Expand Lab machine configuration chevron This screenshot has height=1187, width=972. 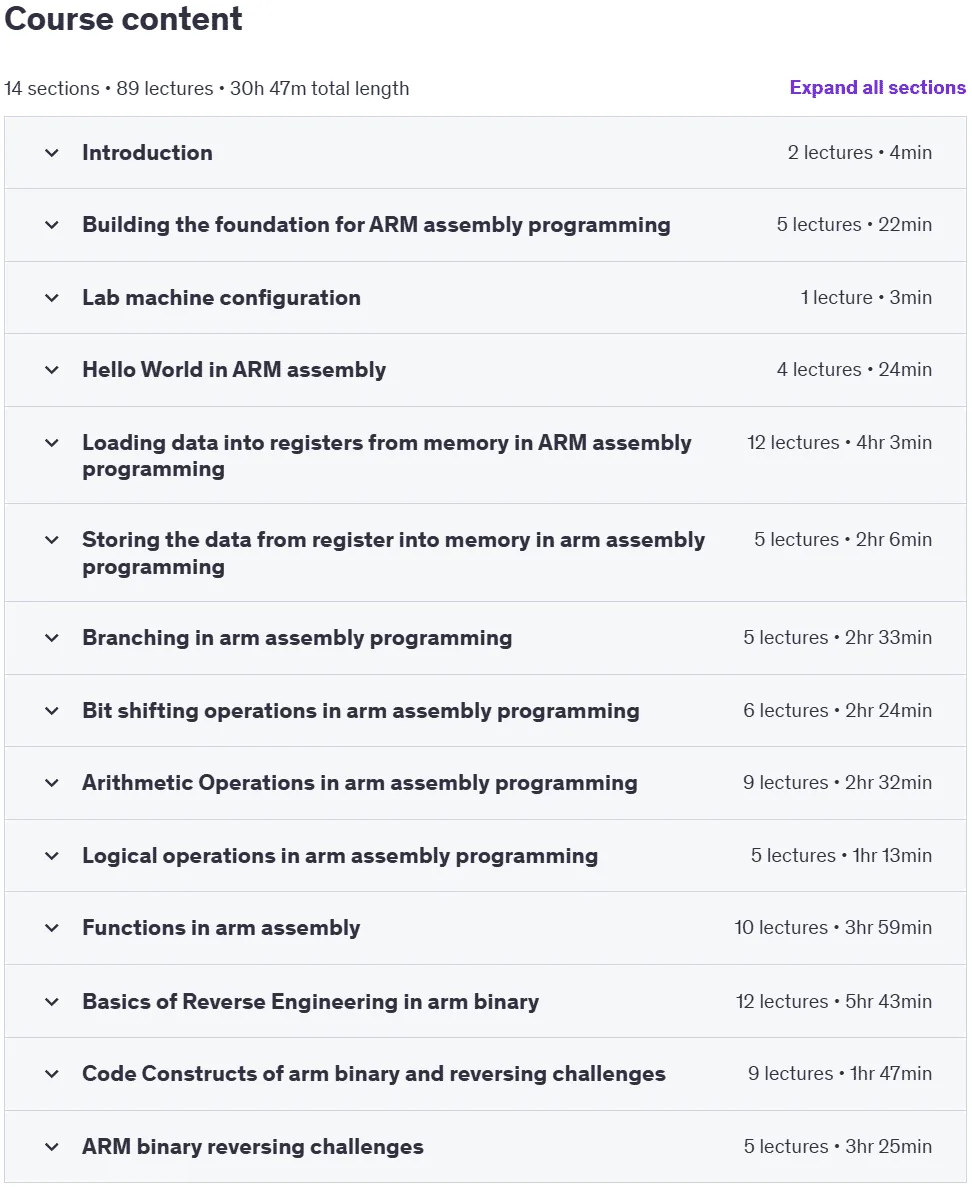pos(51,298)
